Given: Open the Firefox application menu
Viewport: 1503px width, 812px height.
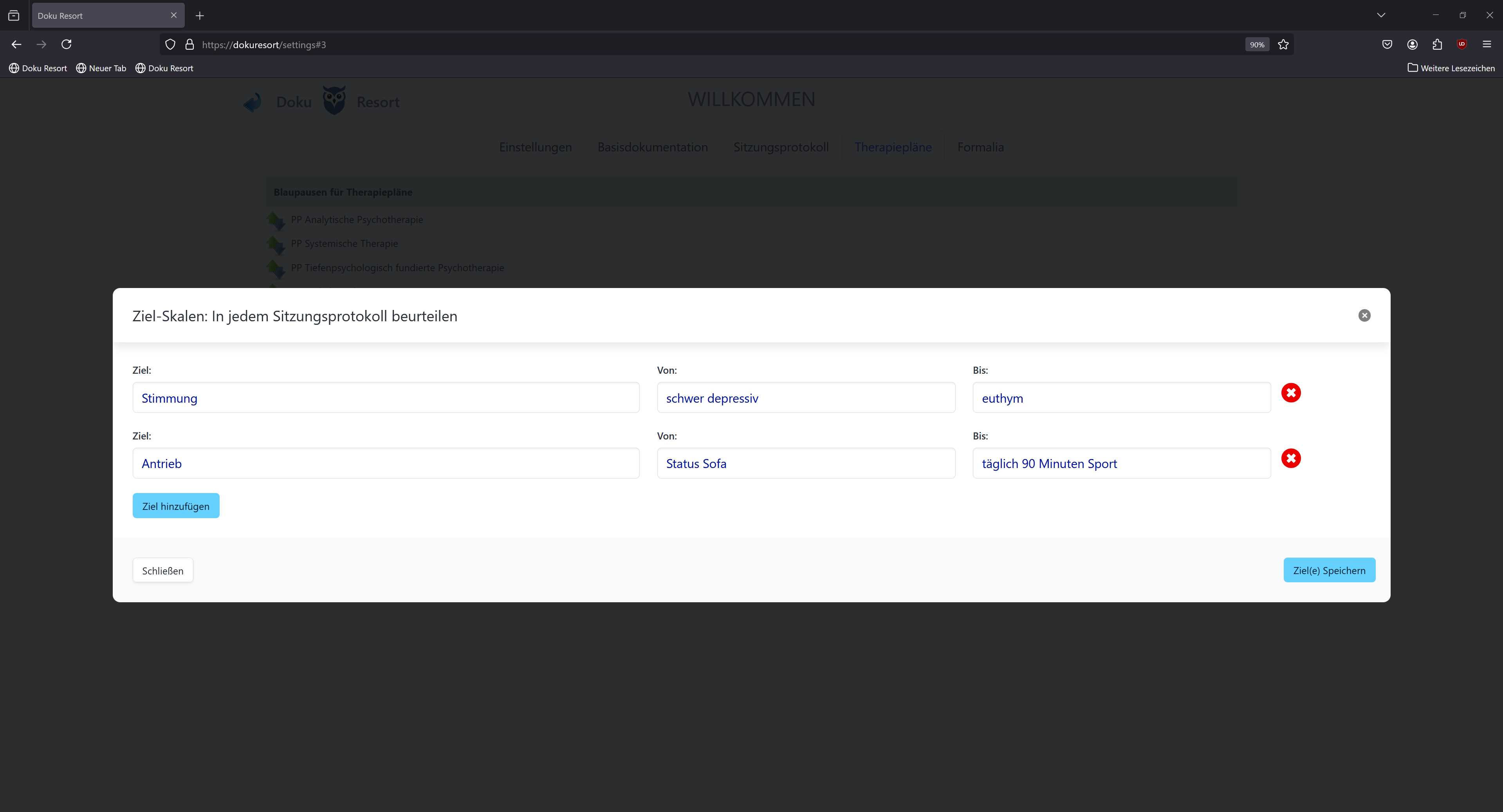Looking at the screenshot, I should 1487,44.
